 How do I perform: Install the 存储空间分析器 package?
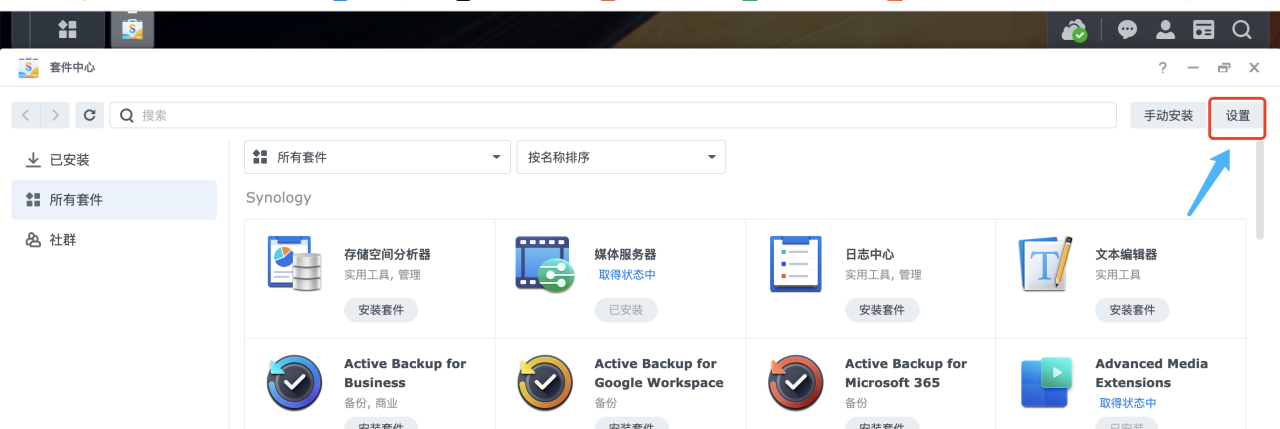tap(380, 310)
